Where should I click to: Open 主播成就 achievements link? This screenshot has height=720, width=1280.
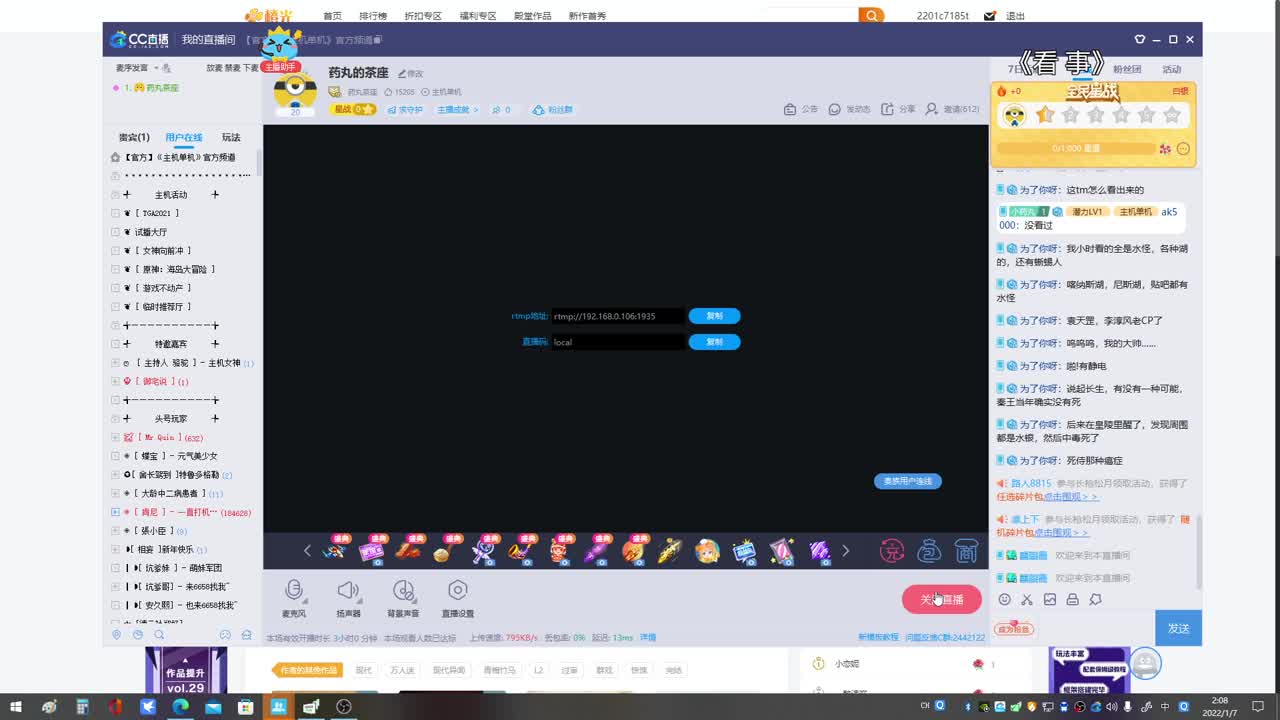(x=458, y=110)
